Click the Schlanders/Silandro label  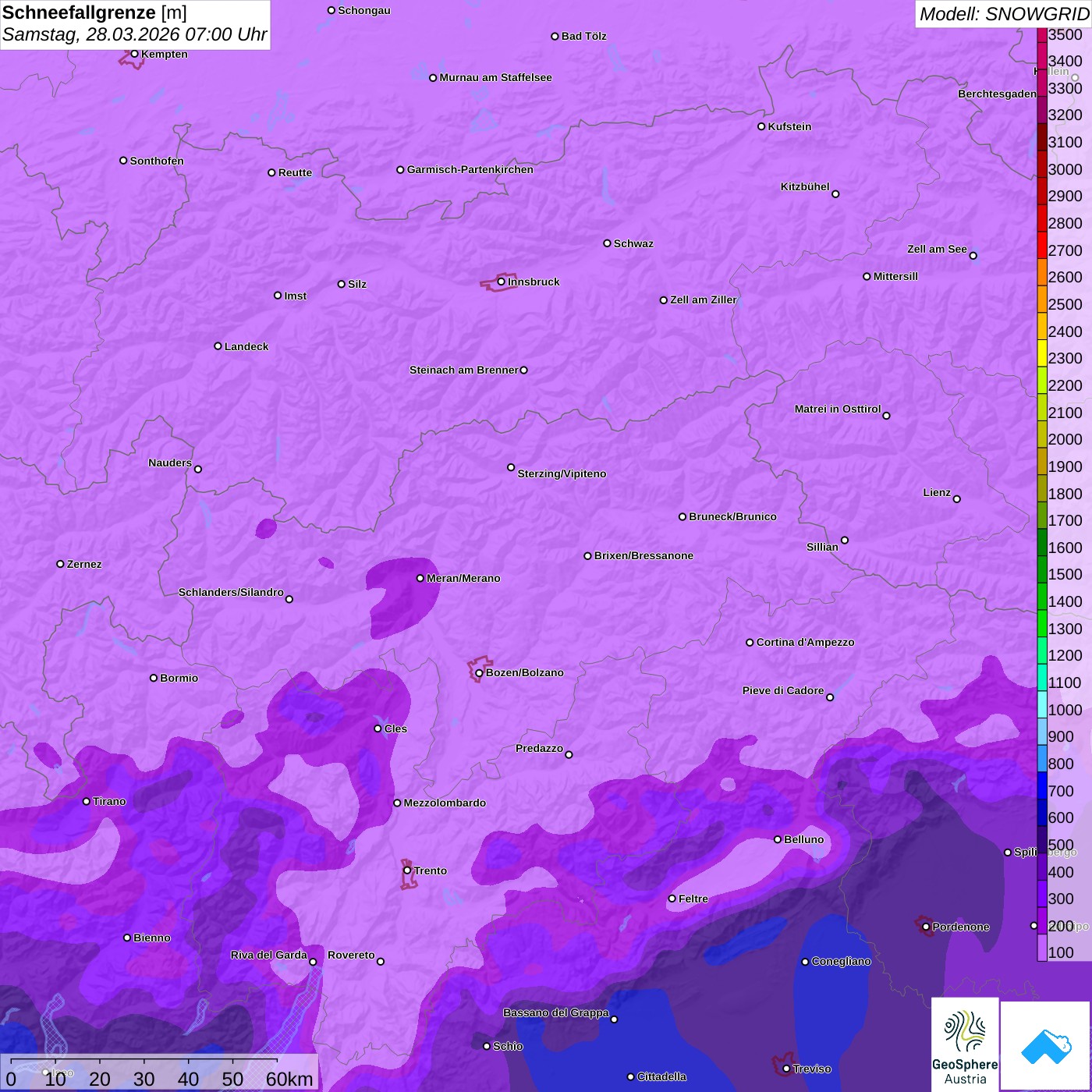[x=231, y=592]
